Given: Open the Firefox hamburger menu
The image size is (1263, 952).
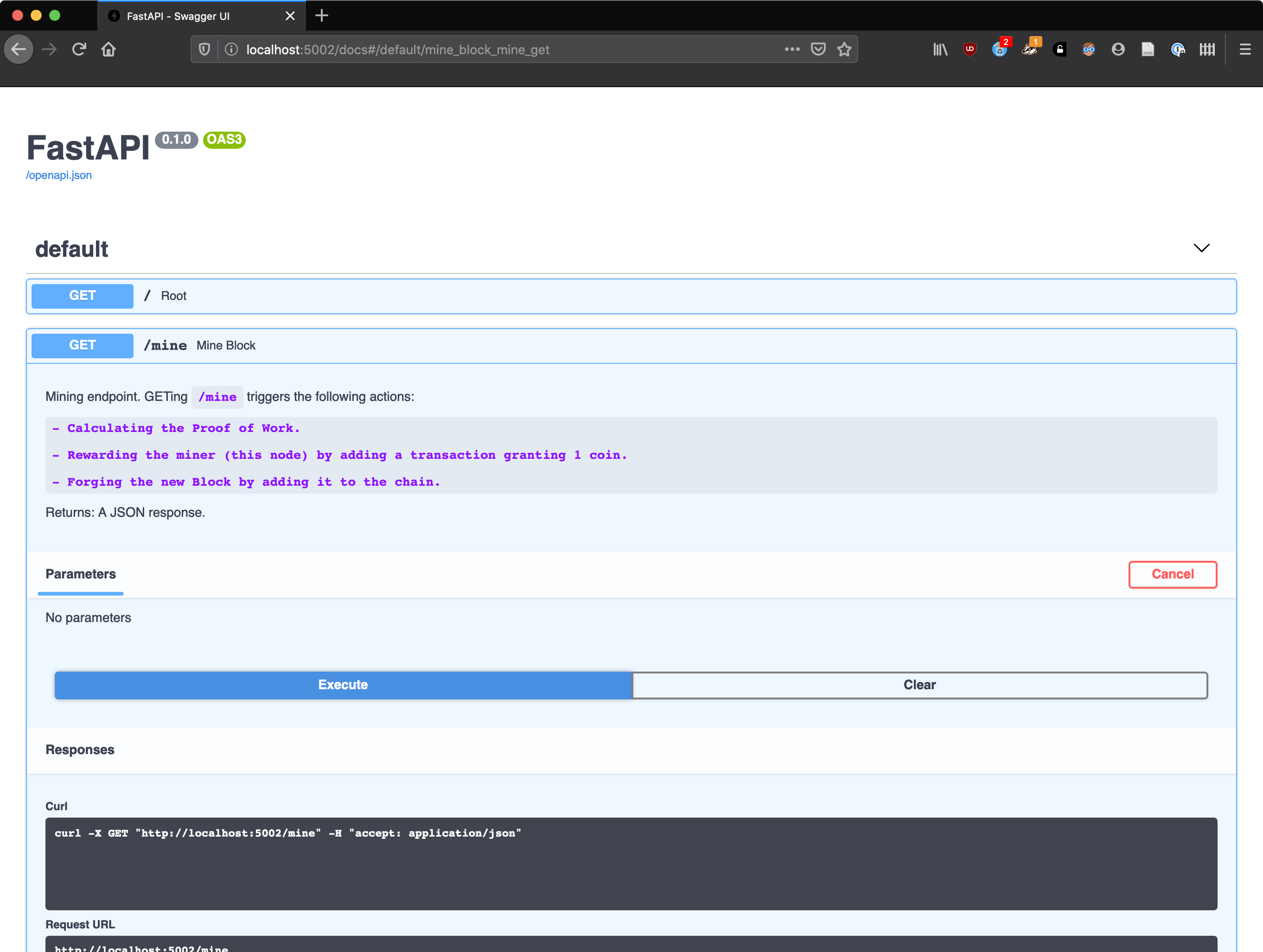Looking at the screenshot, I should pos(1245,50).
